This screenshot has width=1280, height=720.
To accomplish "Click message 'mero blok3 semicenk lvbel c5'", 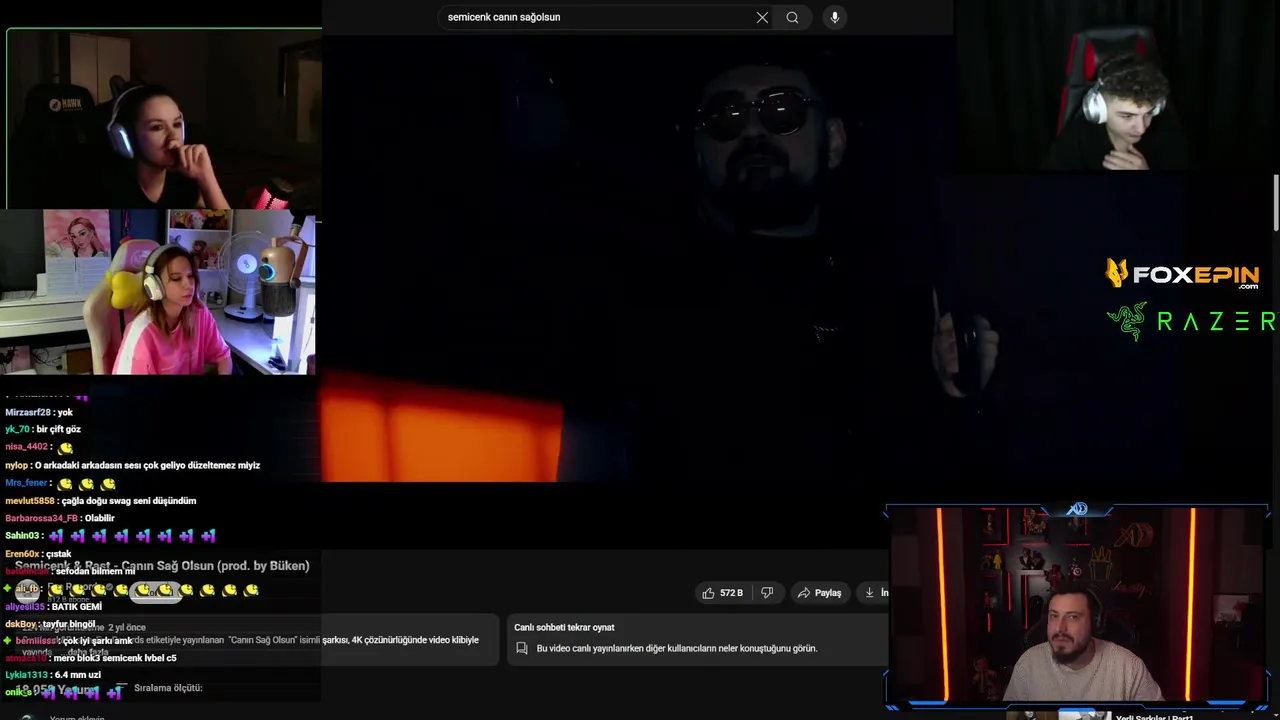I will pyautogui.click(x=115, y=658).
